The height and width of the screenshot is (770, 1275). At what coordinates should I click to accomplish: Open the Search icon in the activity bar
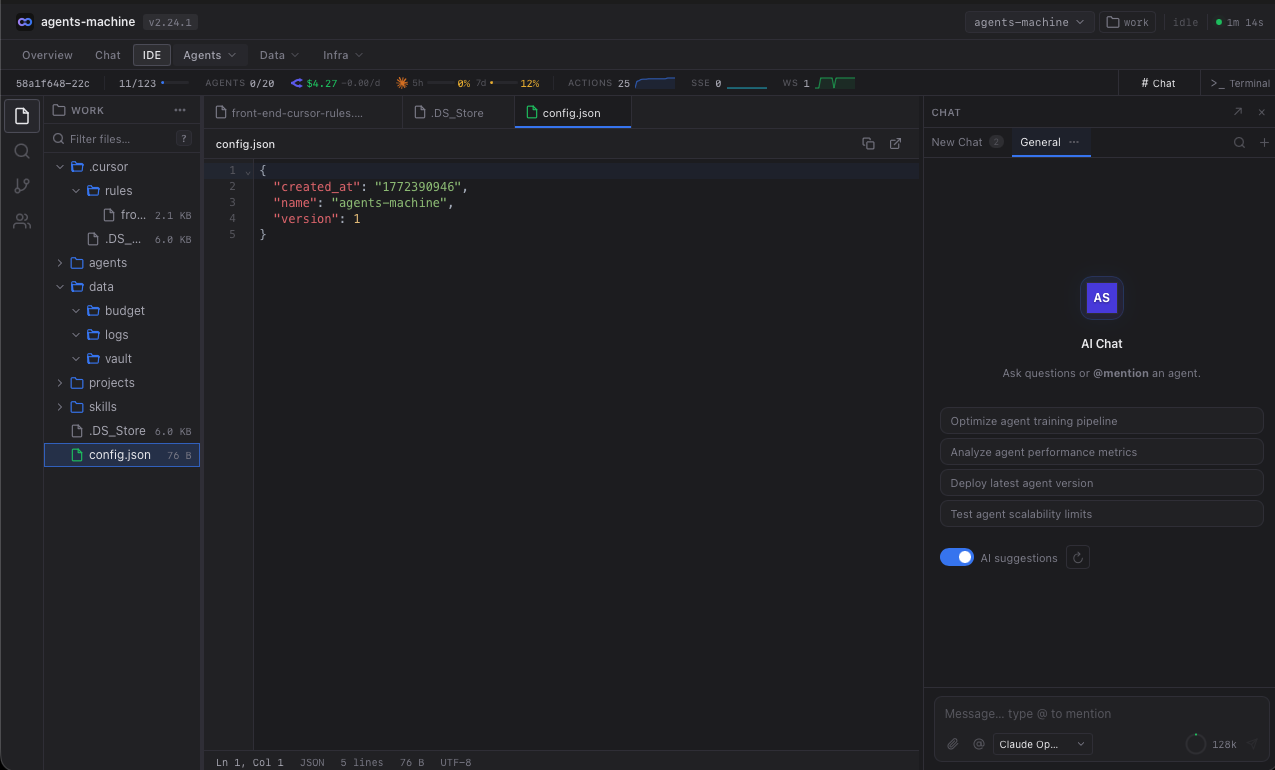click(22, 151)
